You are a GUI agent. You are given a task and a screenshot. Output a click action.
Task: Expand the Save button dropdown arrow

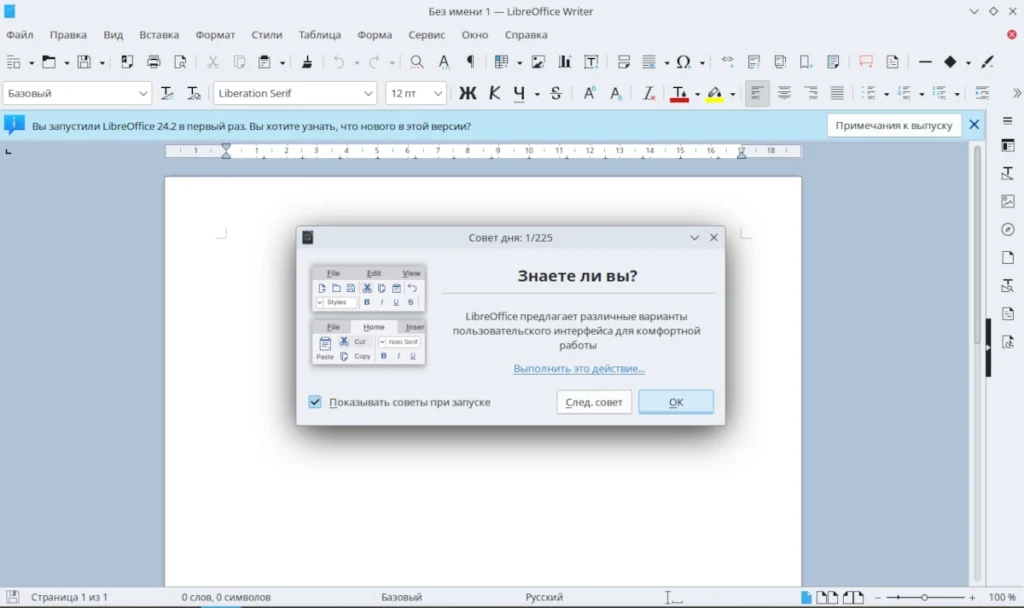tap(102, 63)
